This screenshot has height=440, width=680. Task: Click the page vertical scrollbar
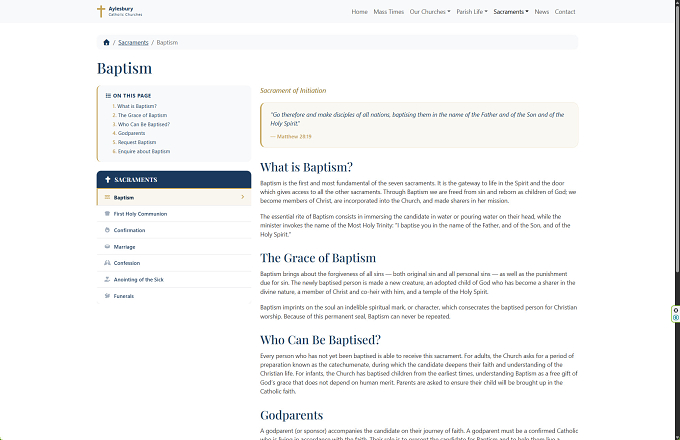[x=677, y=137]
